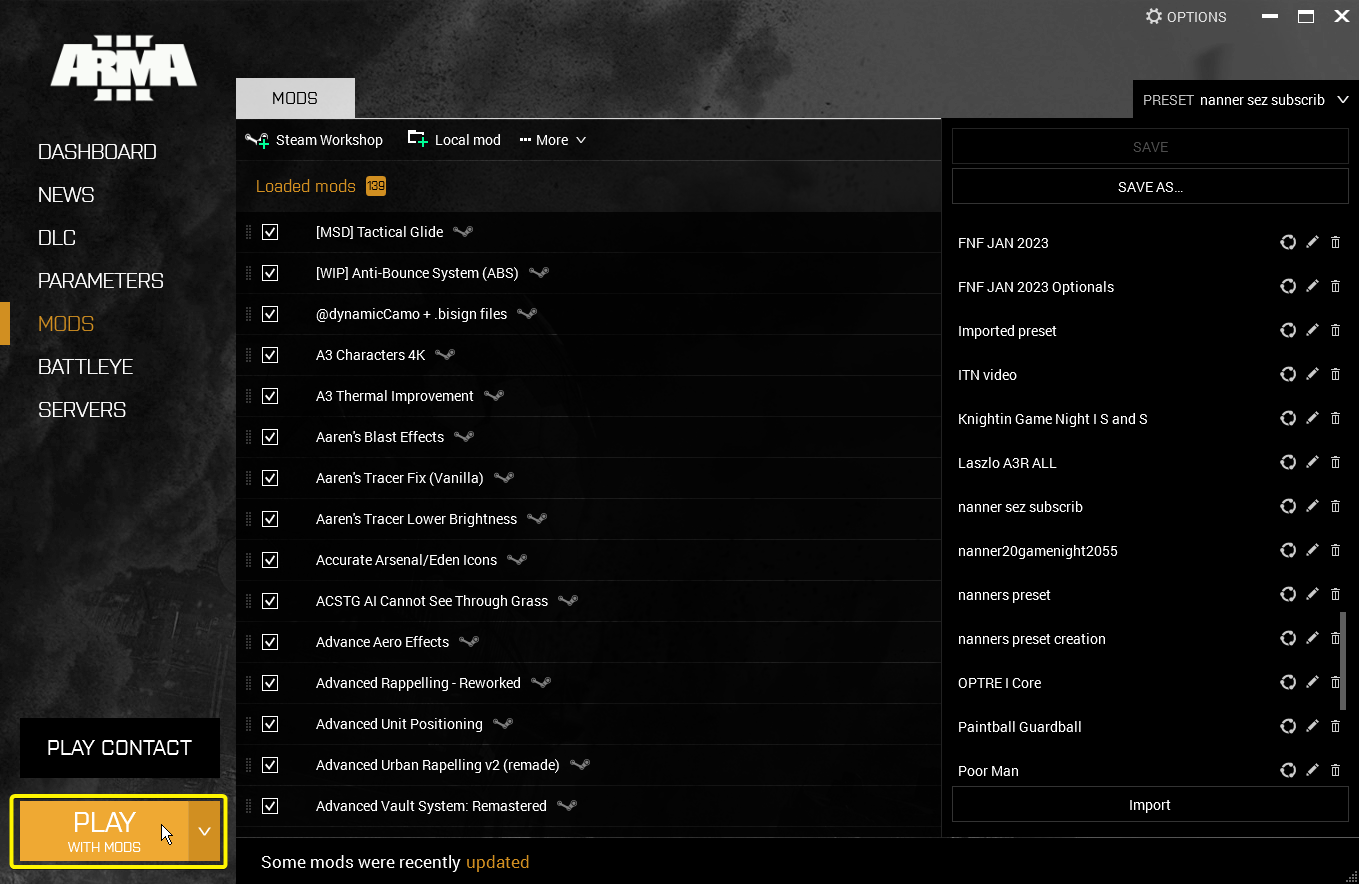Viewport: 1359px width, 884px height.
Task: Select the Accurate Arsenal/Eden Icons mod name
Action: [406, 560]
